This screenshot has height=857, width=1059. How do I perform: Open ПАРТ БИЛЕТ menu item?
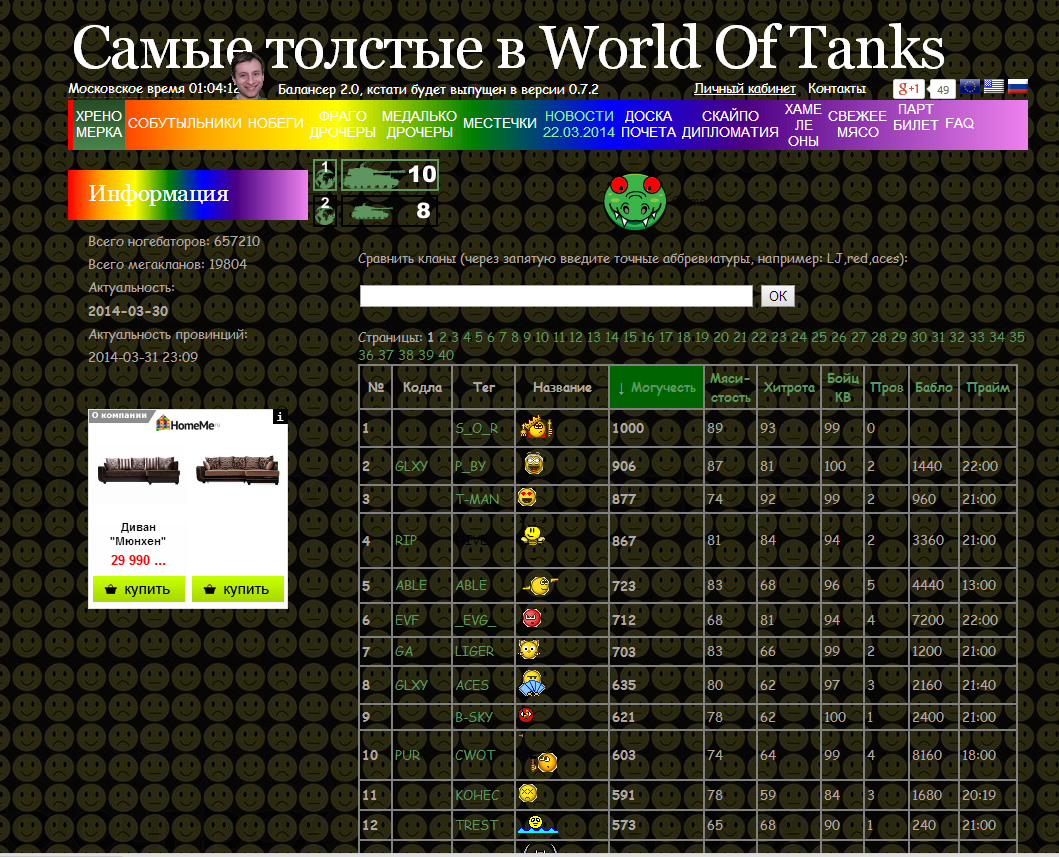916,117
